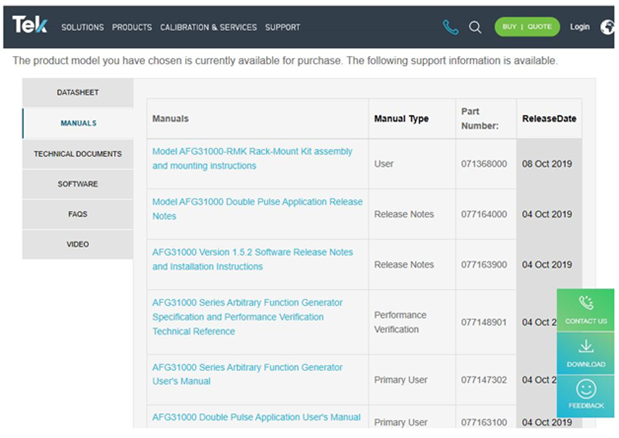Viewport: 619px width, 438px height.
Task: Click the Contact Us phone icon
Action: pos(586,304)
